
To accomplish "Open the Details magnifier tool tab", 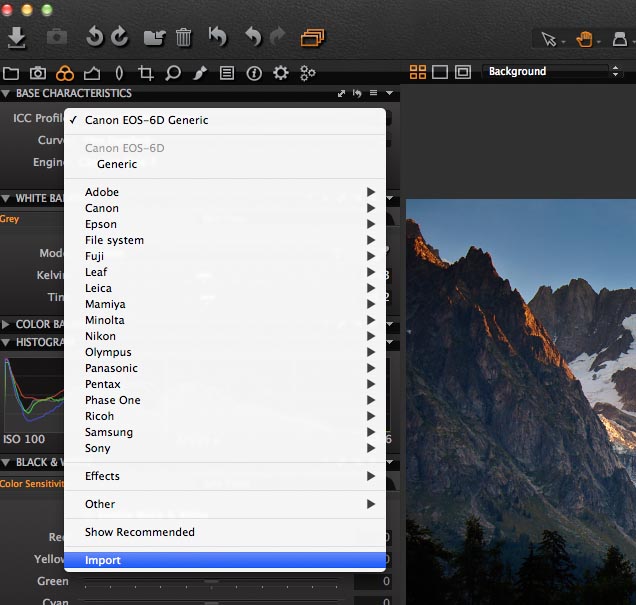I will [x=173, y=73].
